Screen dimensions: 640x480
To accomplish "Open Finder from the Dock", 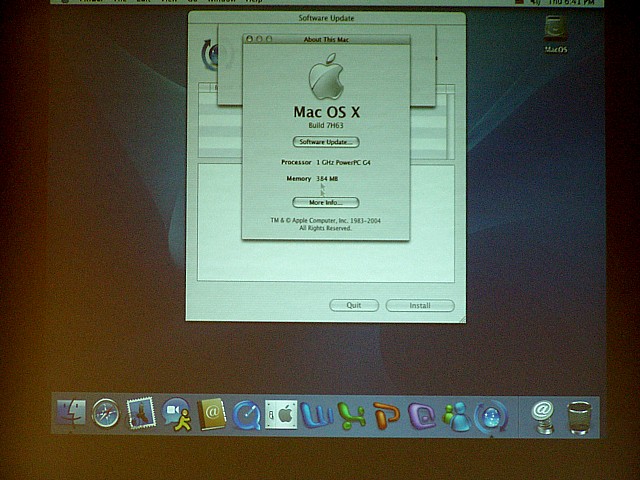I will [x=71, y=413].
